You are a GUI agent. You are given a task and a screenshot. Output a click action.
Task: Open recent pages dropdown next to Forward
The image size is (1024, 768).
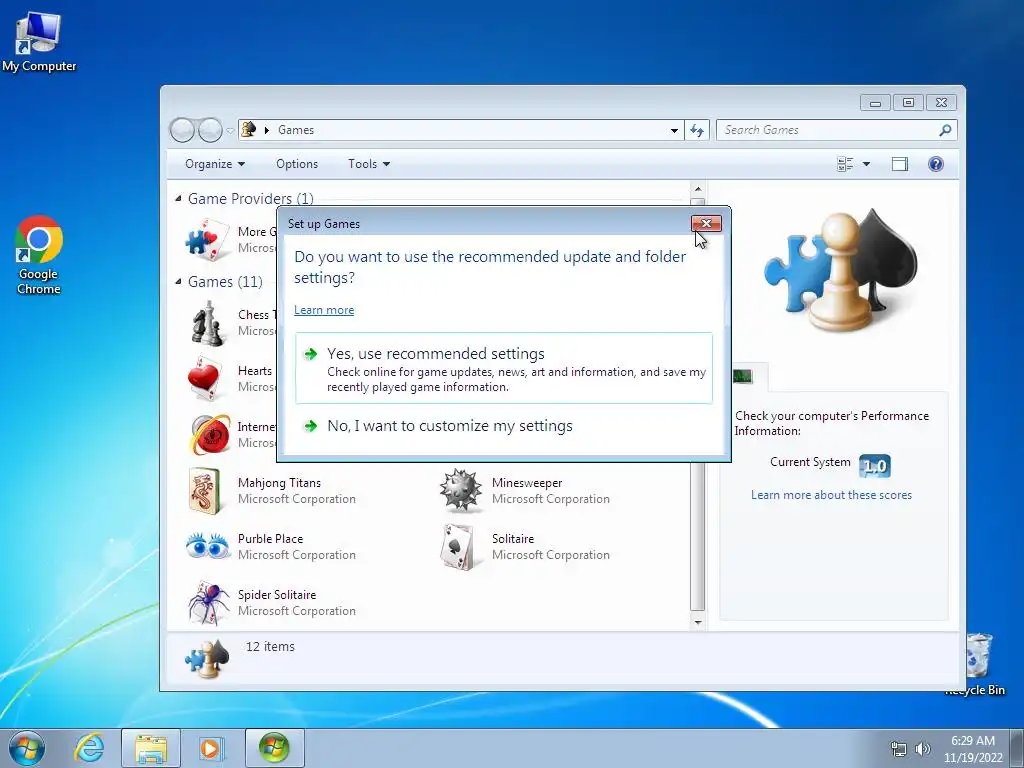coord(230,131)
